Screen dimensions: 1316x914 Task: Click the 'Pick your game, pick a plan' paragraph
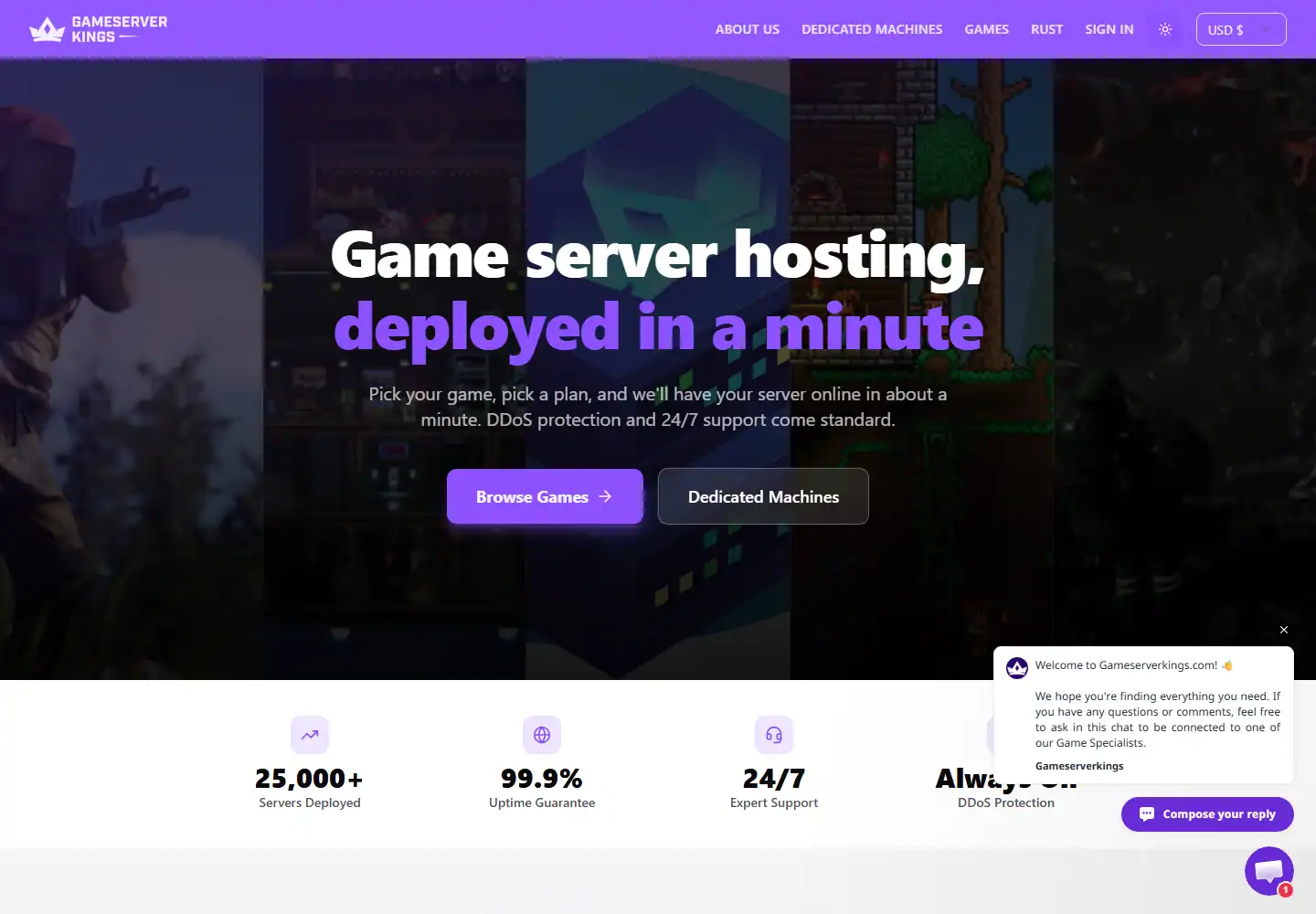click(x=658, y=407)
